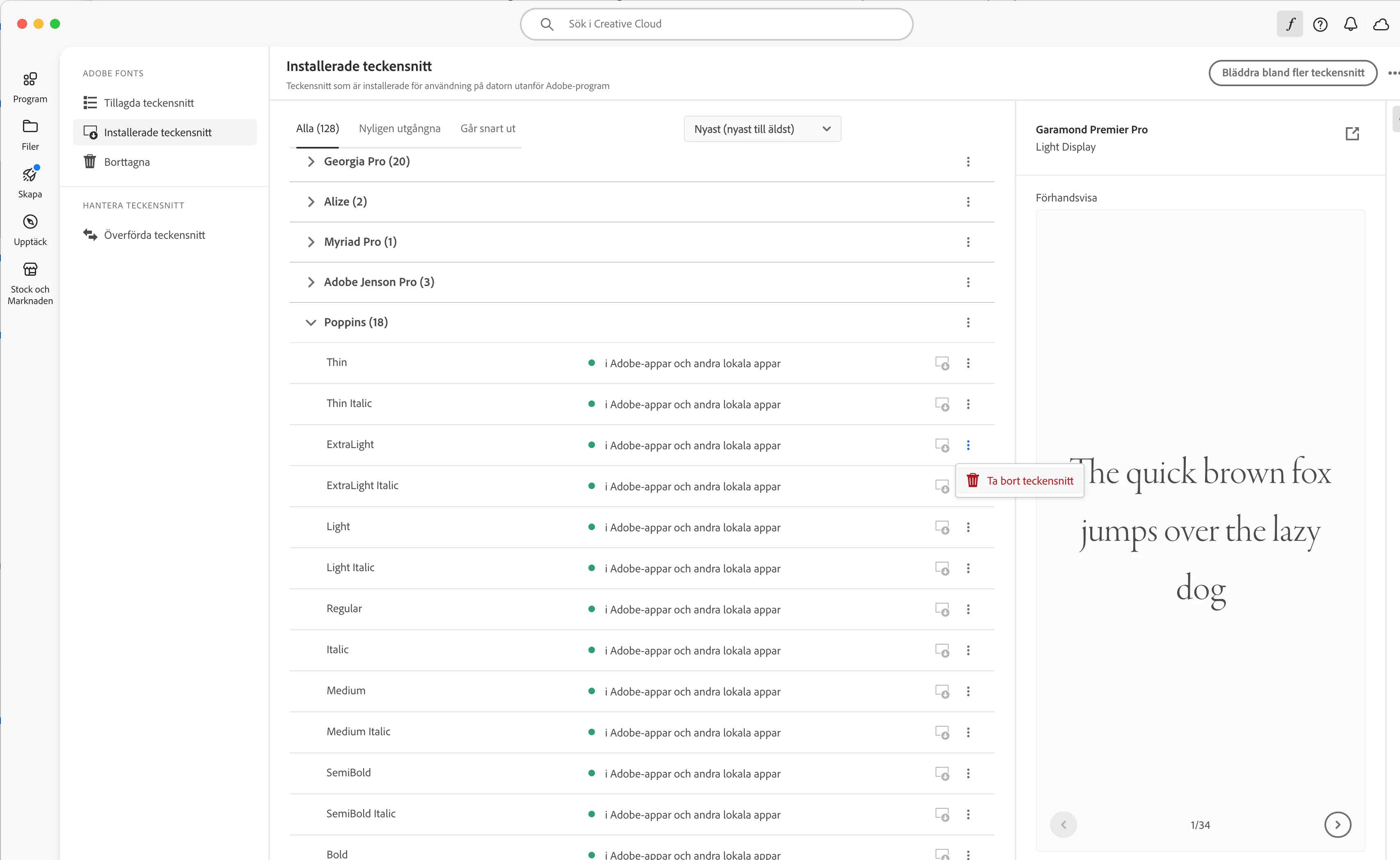The image size is (1400, 860).
Task: Open Garamond Premier Pro in external window
Action: (1352, 134)
